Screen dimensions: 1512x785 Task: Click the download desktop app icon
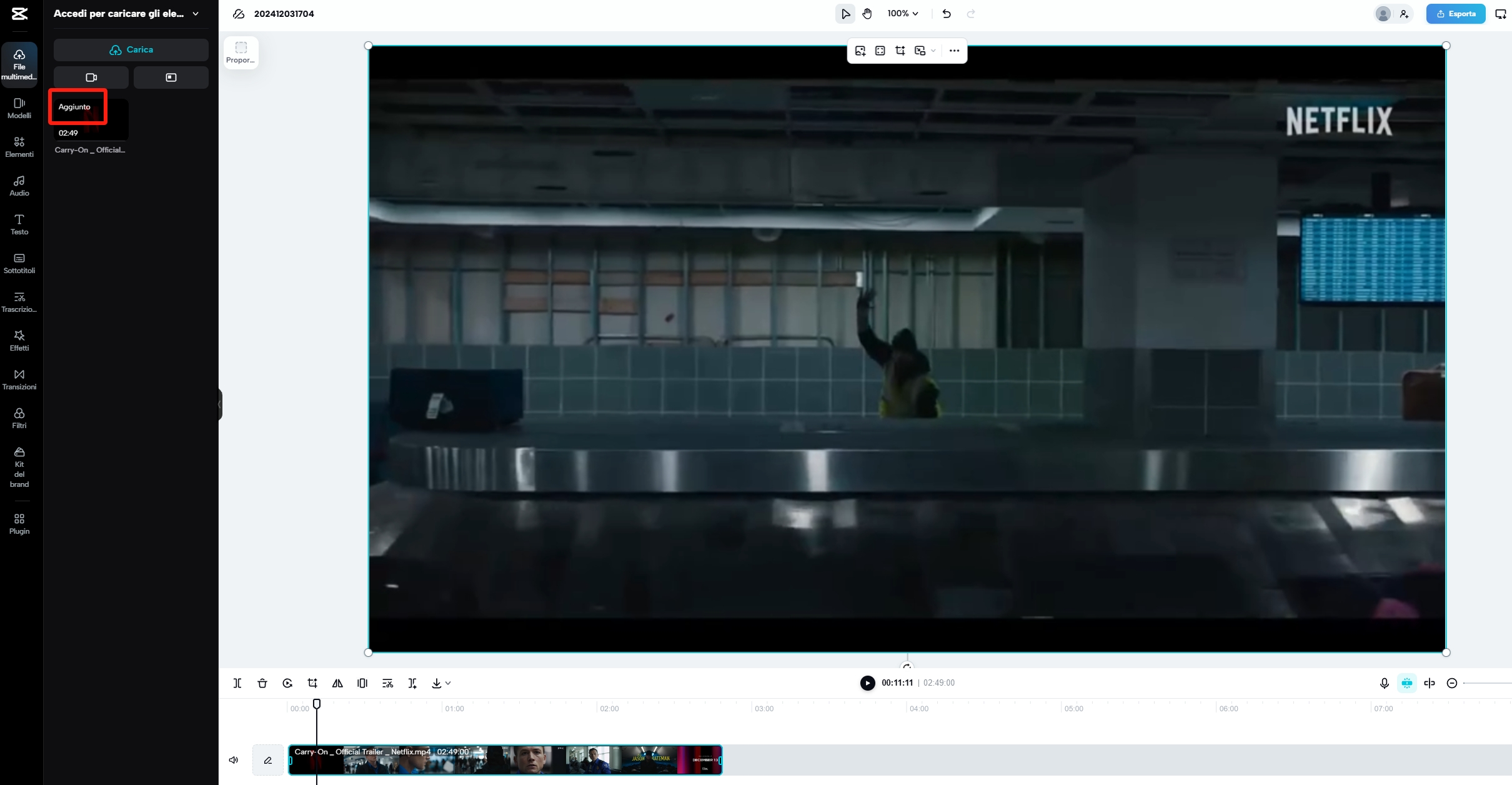[1501, 14]
